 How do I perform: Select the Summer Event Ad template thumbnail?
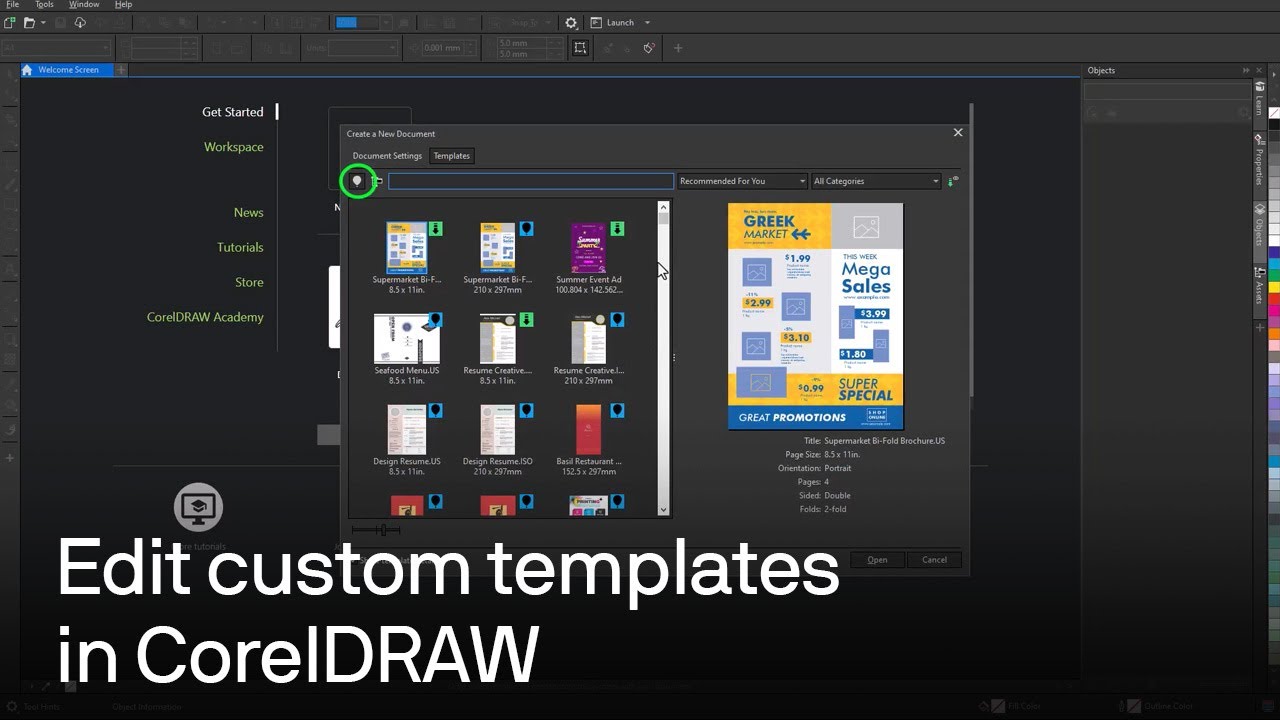click(x=588, y=247)
